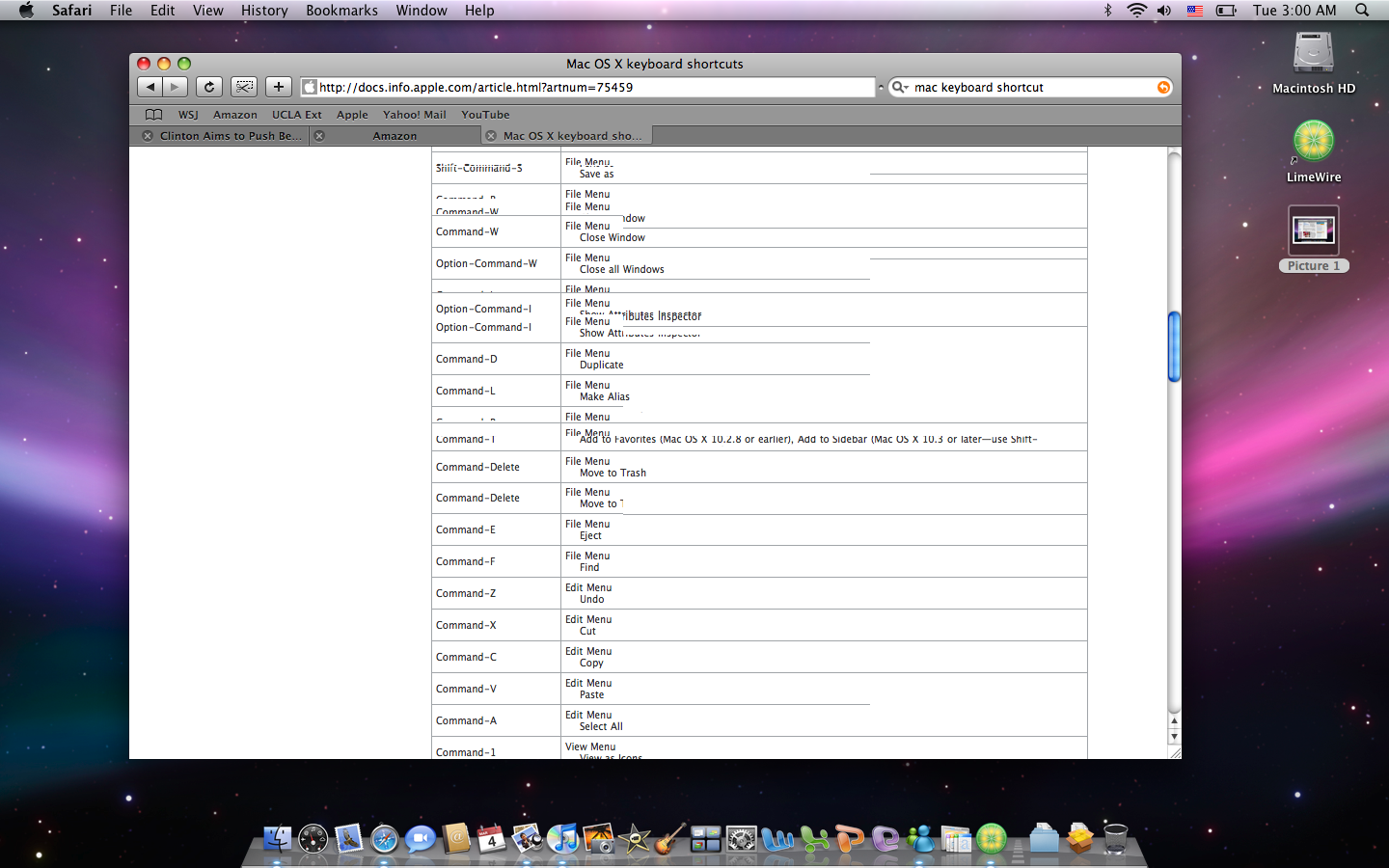Launch Microsoft Excel from the Dock
1389x868 pixels.
pos(813,838)
